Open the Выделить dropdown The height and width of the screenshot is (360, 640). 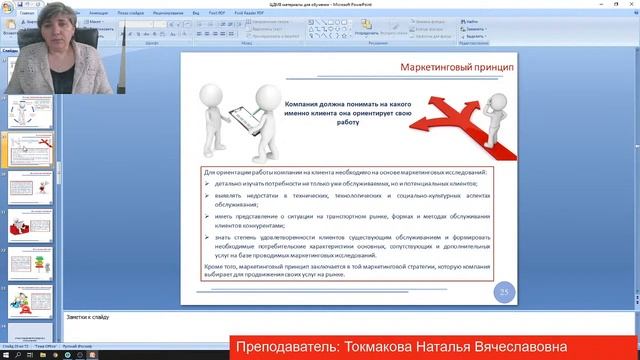(x=473, y=36)
